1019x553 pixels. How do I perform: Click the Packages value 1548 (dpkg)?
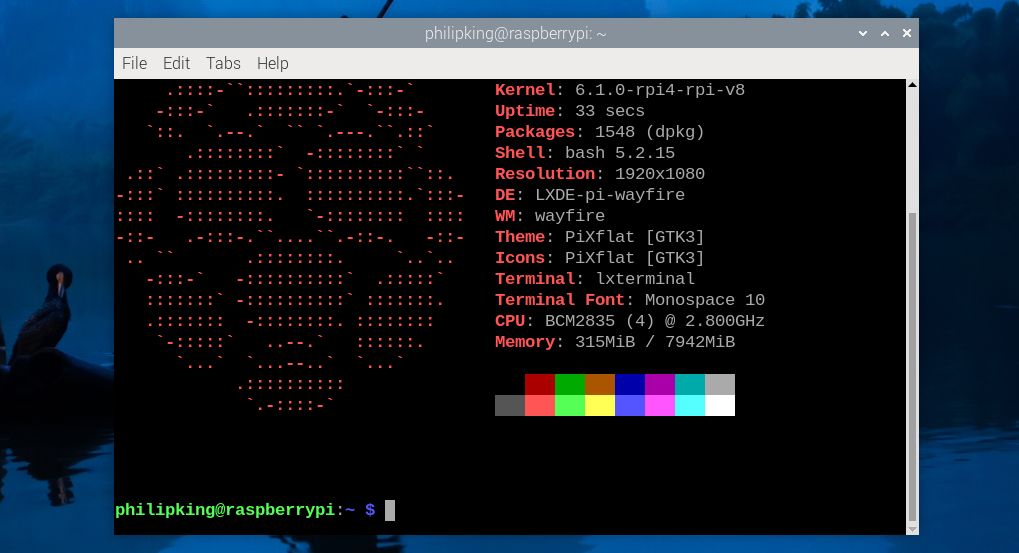649,132
